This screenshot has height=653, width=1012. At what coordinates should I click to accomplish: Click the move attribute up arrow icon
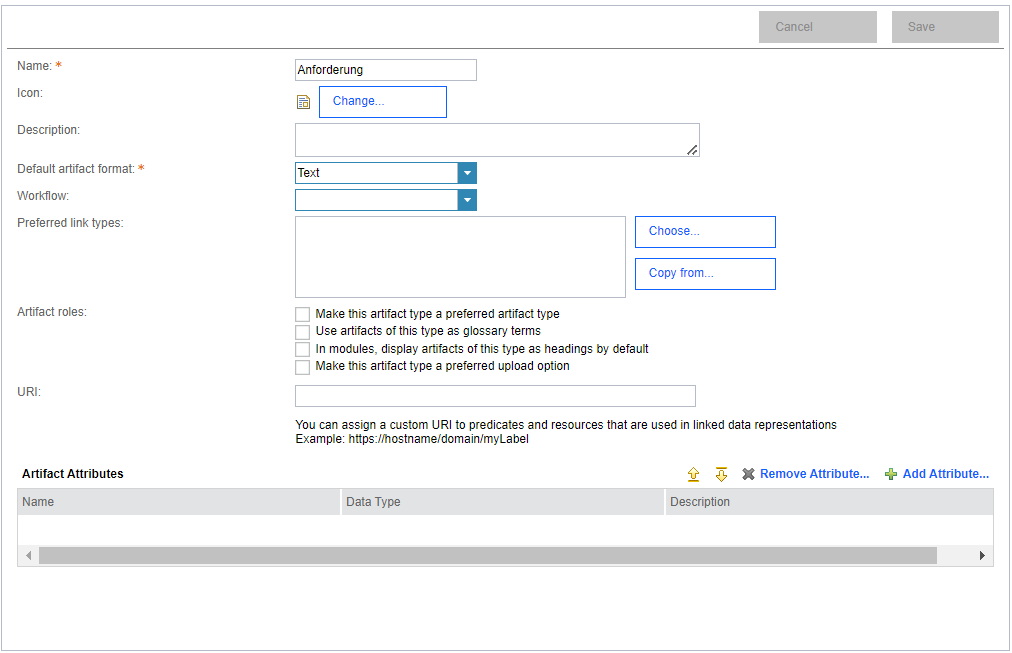(693, 474)
